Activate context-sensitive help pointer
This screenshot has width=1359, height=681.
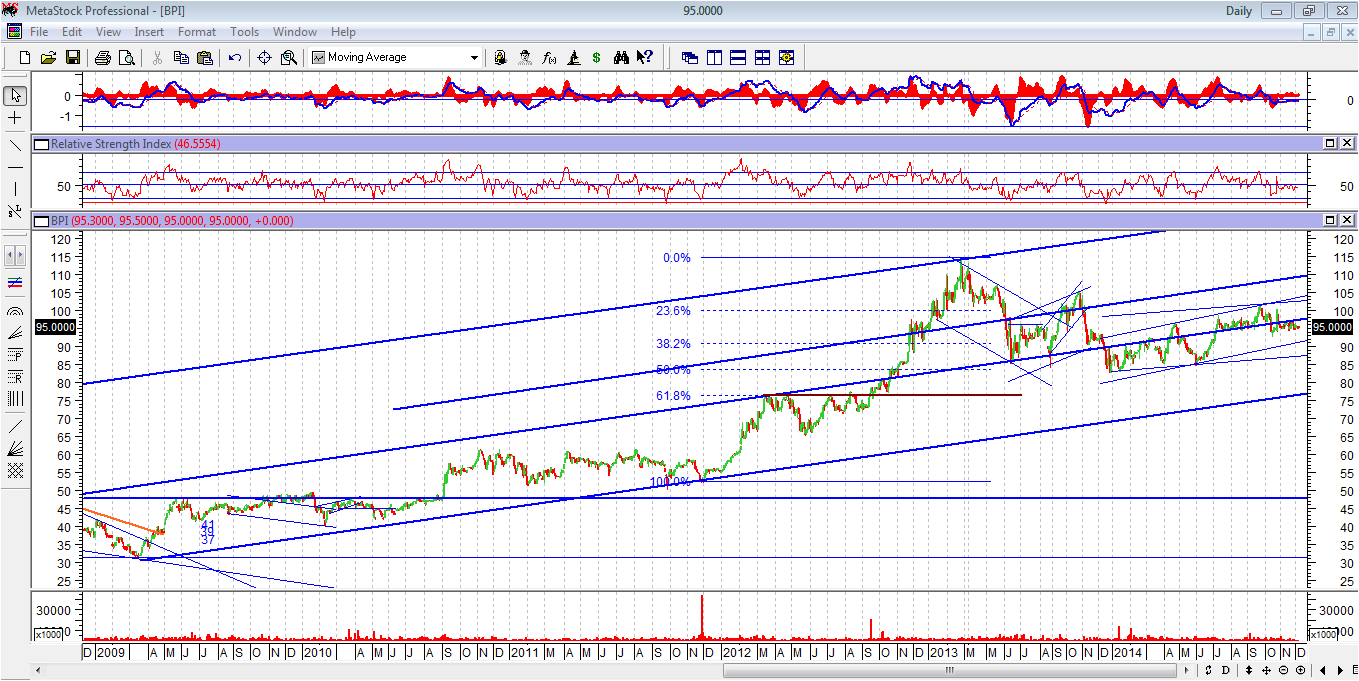[645, 57]
